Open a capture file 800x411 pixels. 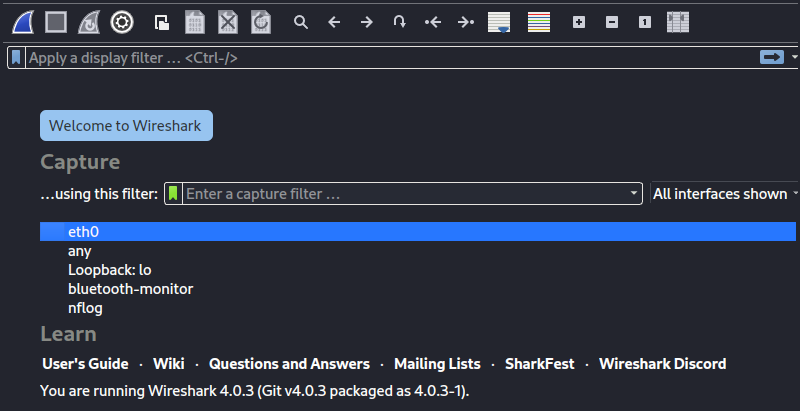[162, 22]
